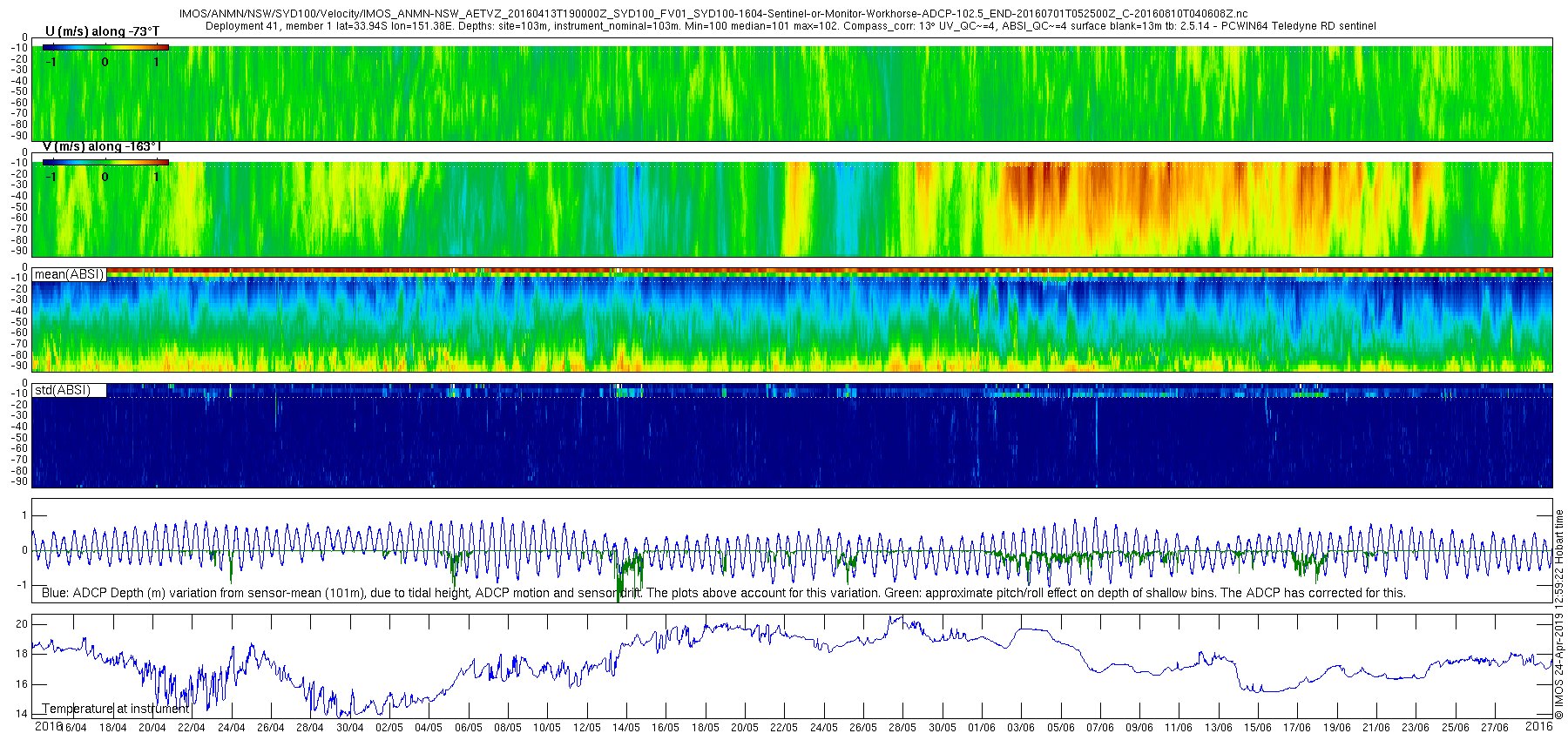Click the Deployment 41 metadata line
Screen dimensions: 1568x740
790,26
